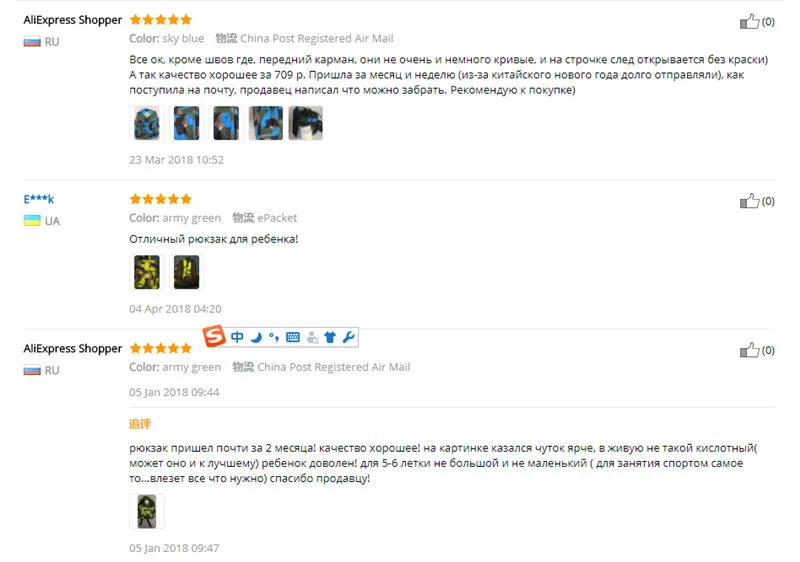This screenshot has width=800, height=562.
Task: Open the E***k reviewer profile link
Action: tap(39, 199)
